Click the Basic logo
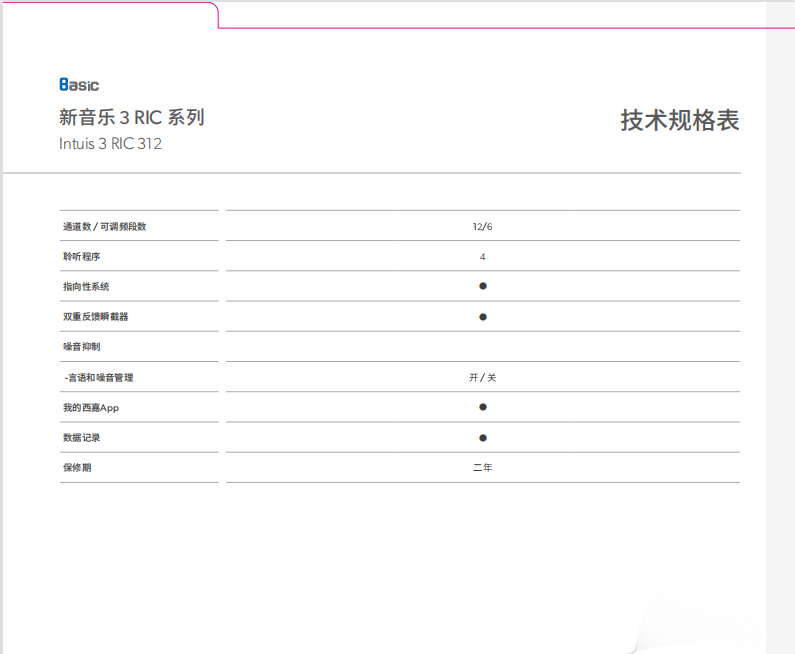 point(79,85)
